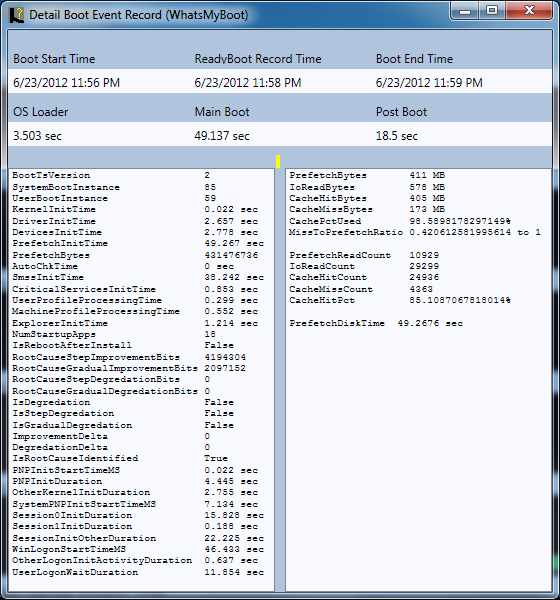Click the 6/23/2012 11:59 PM value

click(429, 83)
